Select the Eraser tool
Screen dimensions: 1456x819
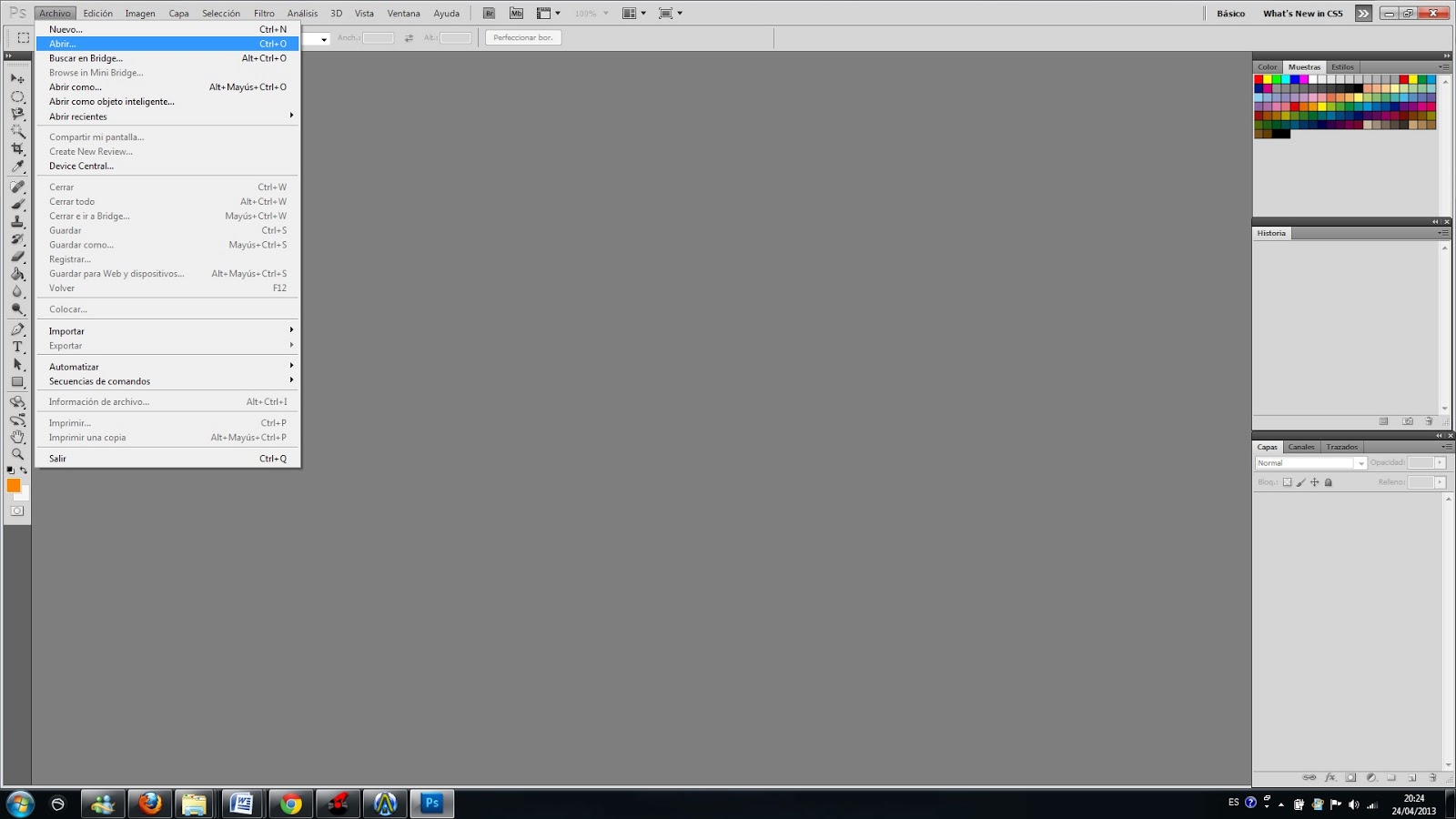tap(17, 257)
